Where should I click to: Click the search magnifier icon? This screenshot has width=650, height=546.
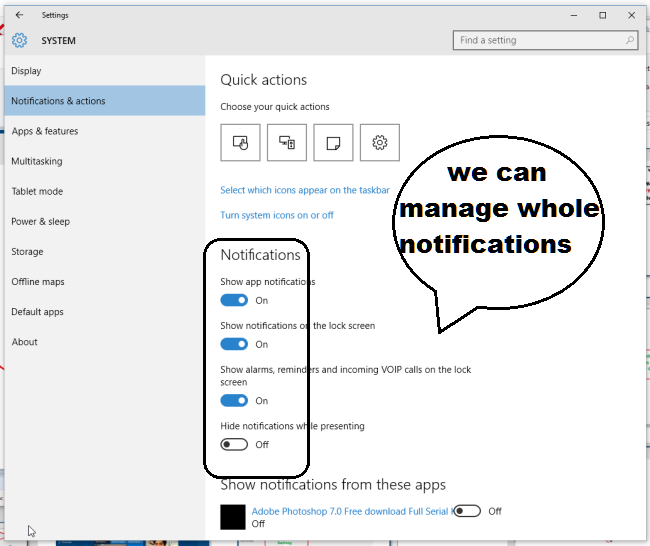(630, 40)
